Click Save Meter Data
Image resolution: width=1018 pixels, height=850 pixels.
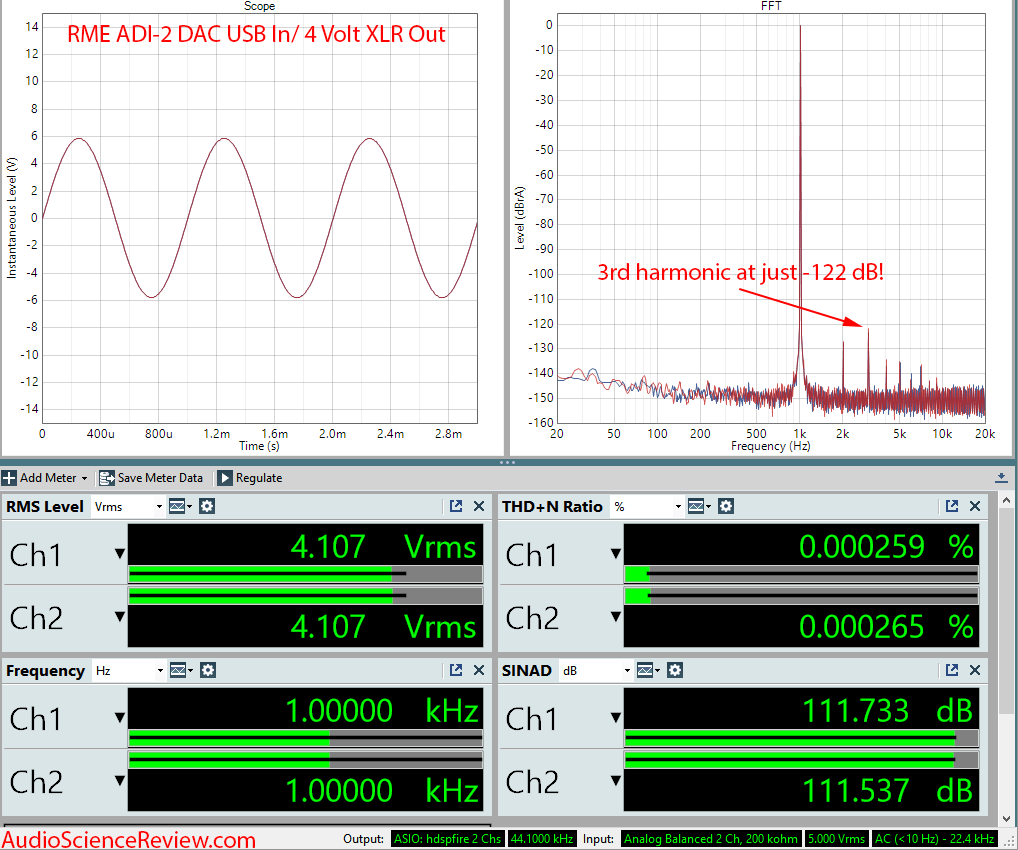tap(151, 478)
